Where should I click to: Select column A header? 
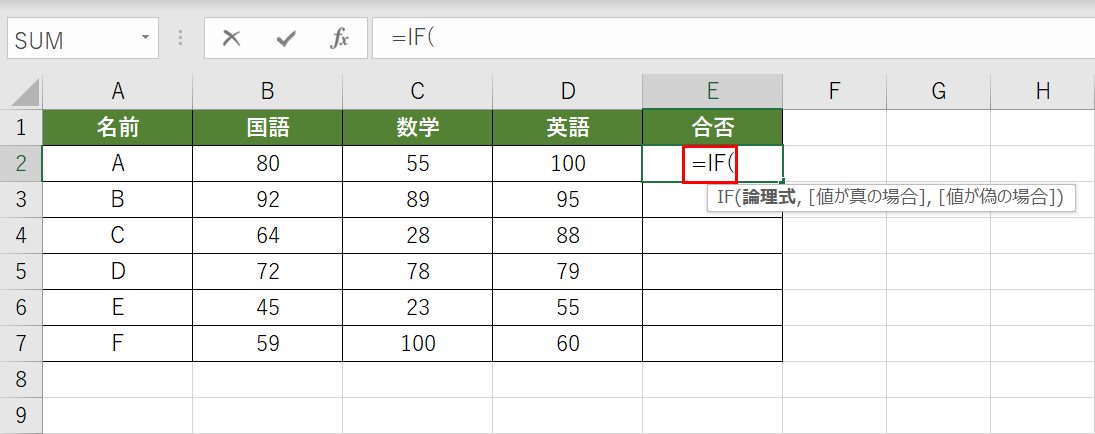pos(118,91)
